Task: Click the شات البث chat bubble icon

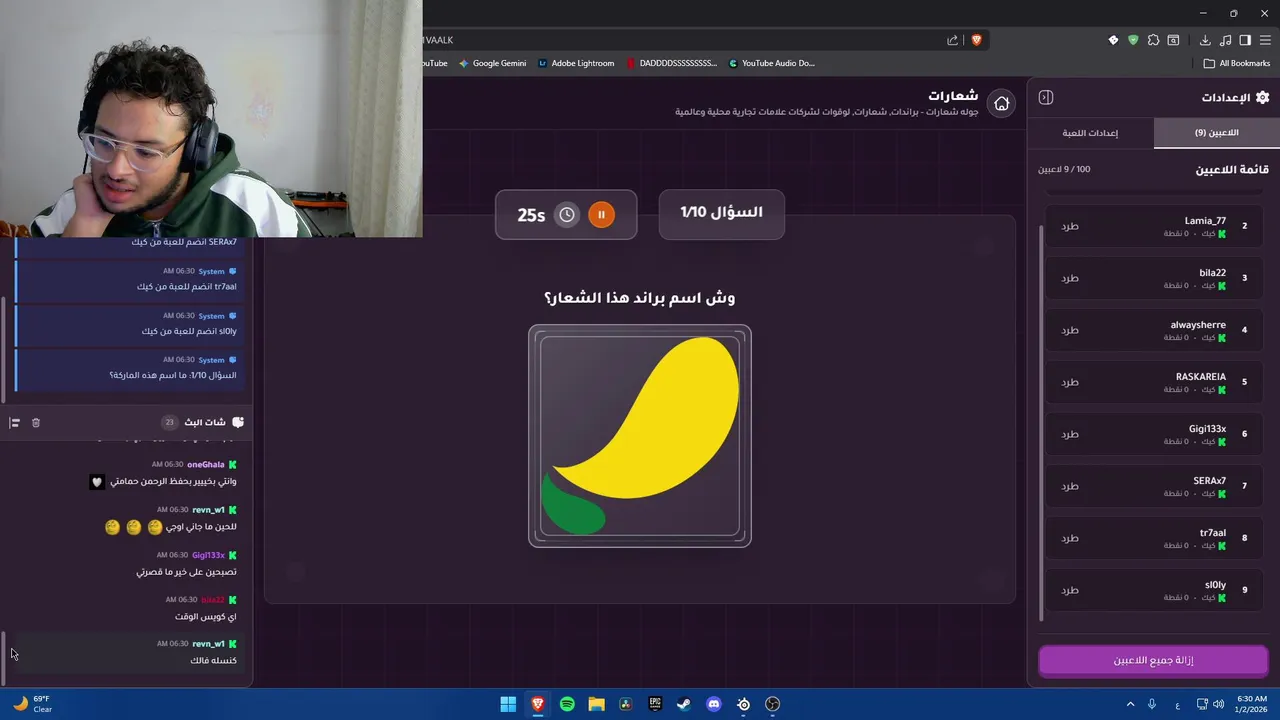Action: coord(237,423)
